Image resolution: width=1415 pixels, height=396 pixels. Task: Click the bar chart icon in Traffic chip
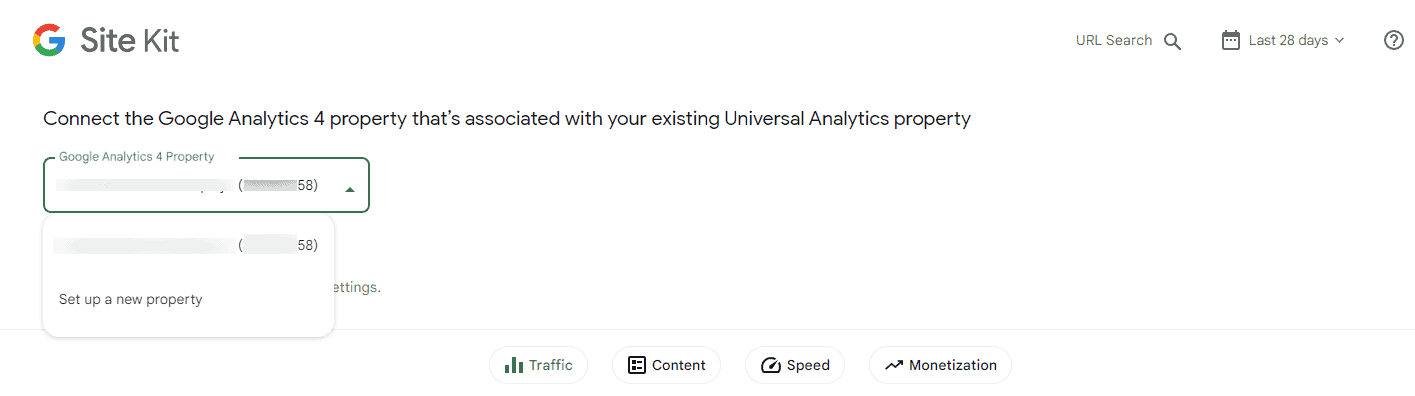click(x=514, y=365)
